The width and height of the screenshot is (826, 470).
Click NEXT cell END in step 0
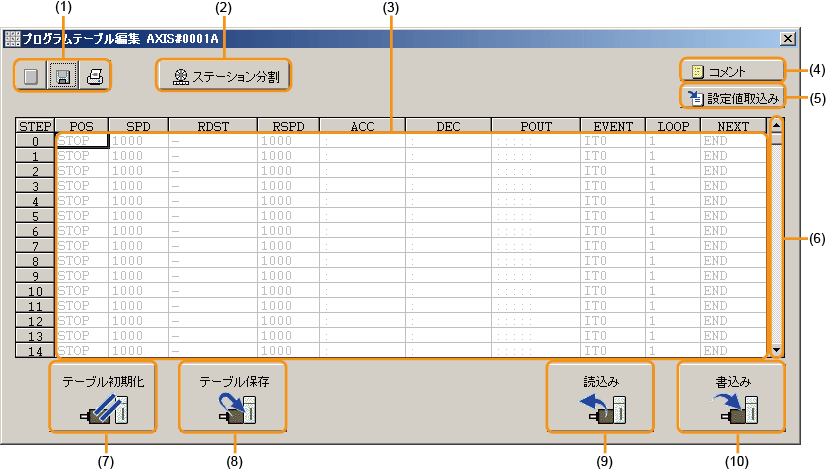pos(733,141)
